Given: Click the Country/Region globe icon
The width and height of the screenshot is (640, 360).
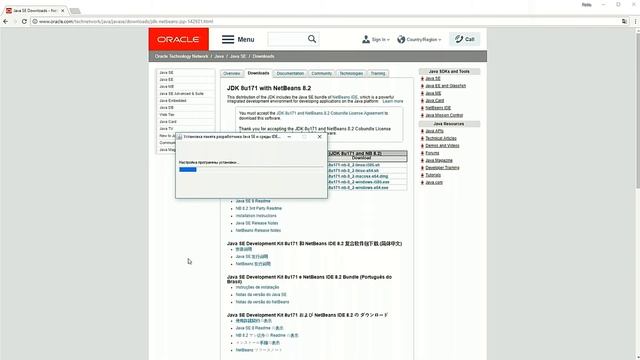Looking at the screenshot, I should 401,39.
